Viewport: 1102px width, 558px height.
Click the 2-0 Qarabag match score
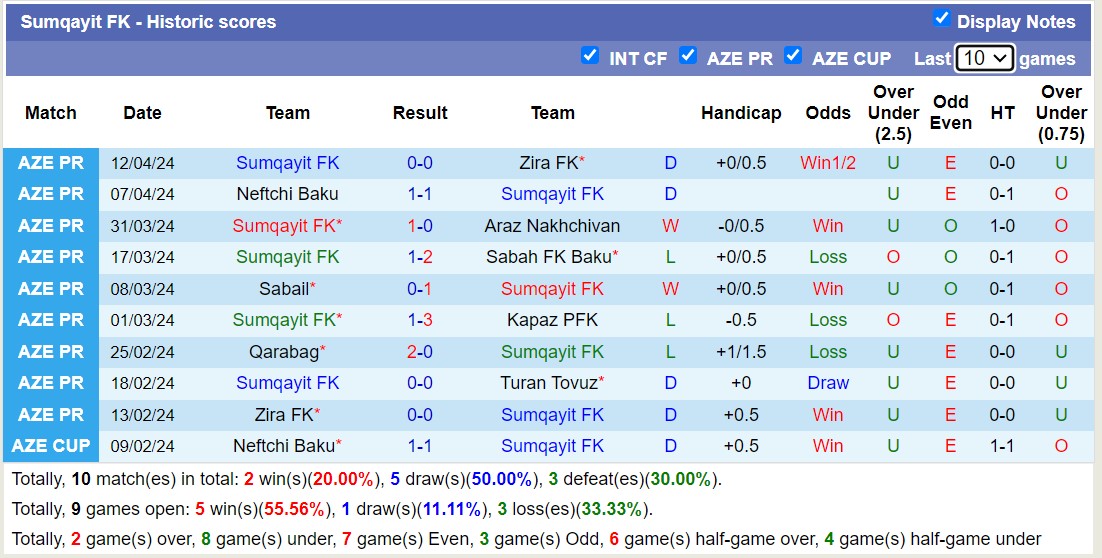click(x=420, y=352)
